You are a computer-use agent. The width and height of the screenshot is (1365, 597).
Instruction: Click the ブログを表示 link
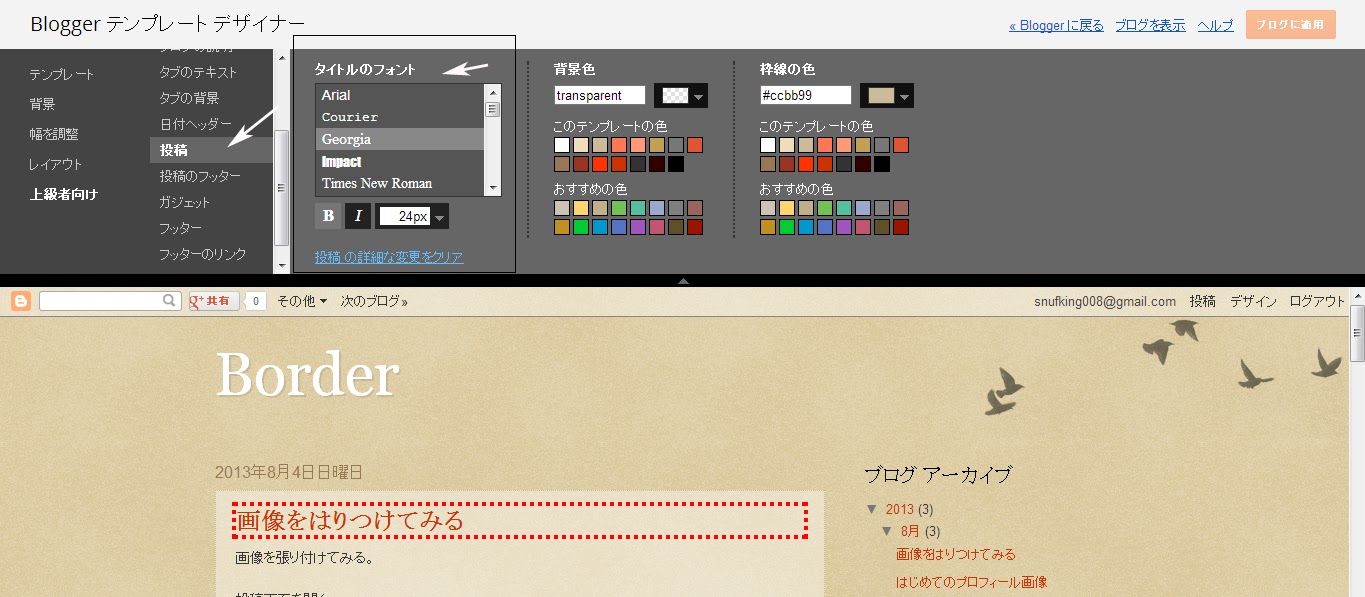[x=1150, y=26]
